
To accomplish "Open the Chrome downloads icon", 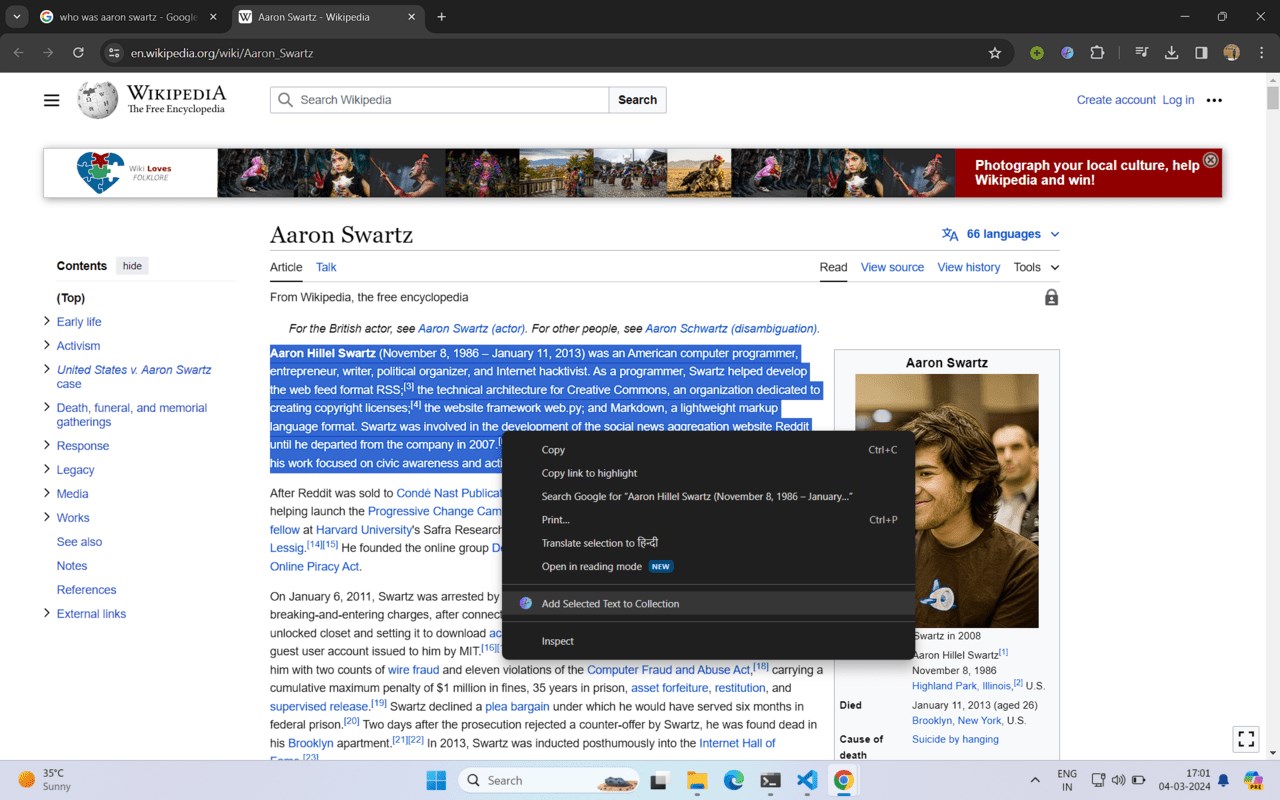I will [1171, 53].
